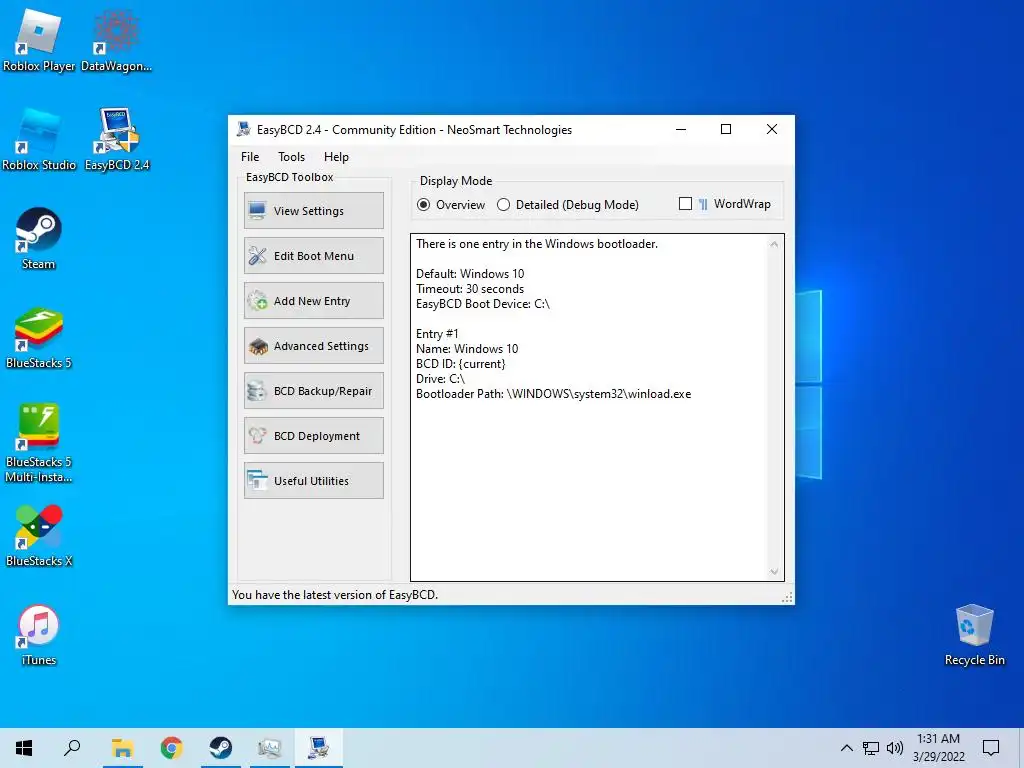Enable WordWrap checkbox
The image size is (1024, 768).
(685, 204)
